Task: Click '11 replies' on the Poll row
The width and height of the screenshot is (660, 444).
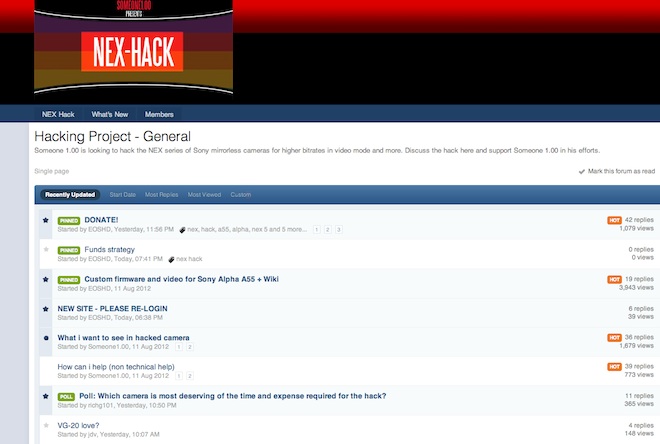Action: [x=639, y=396]
